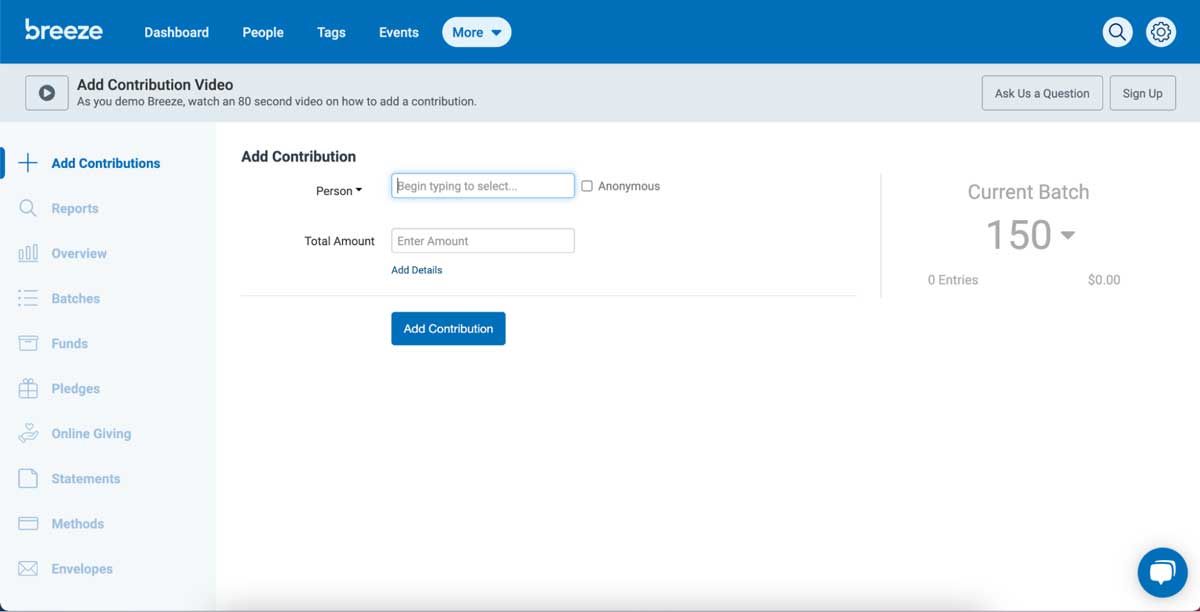Enable the Anonymous checkbox
This screenshot has width=1200, height=612.
(x=587, y=185)
